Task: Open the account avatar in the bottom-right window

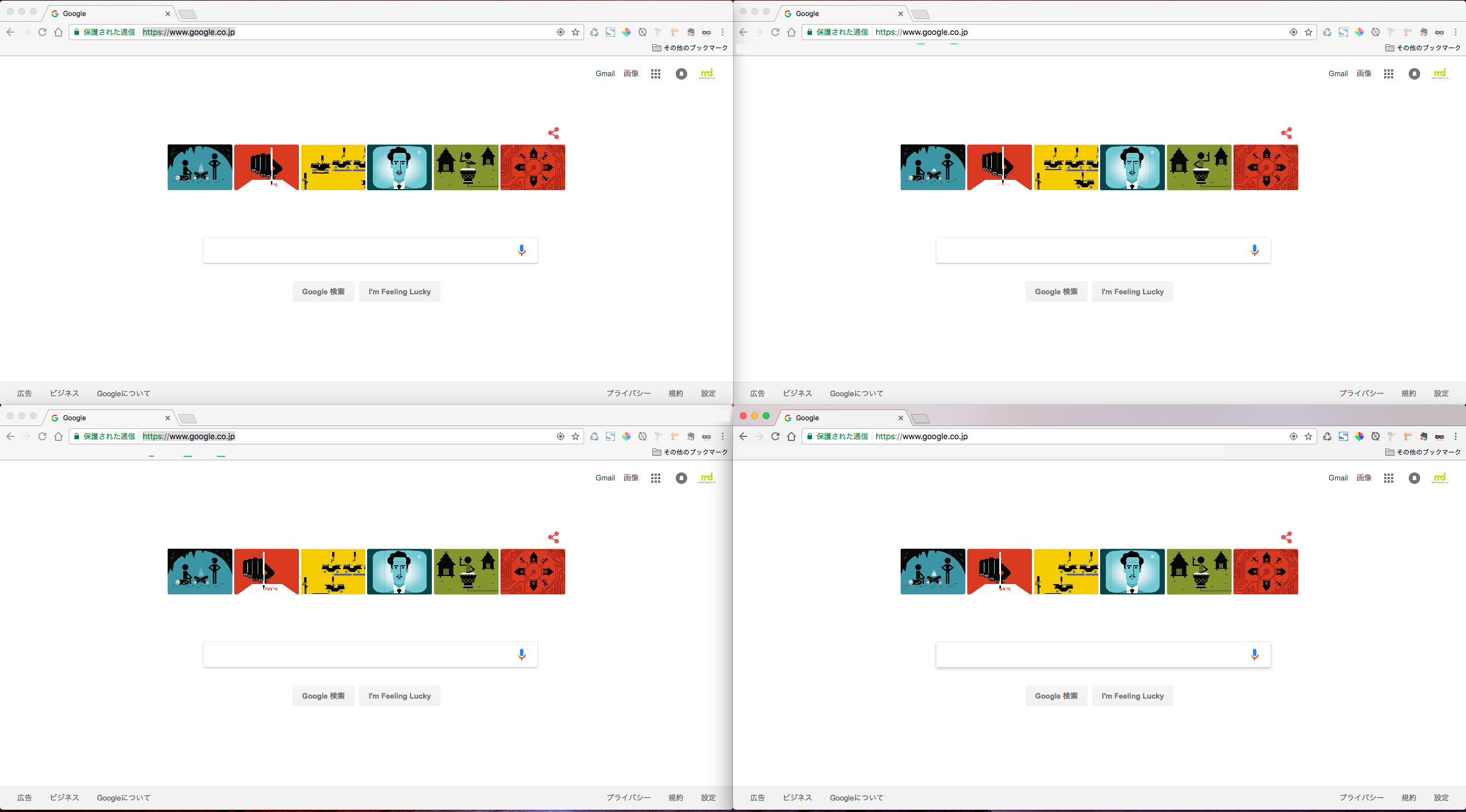Action: pyautogui.click(x=1440, y=478)
